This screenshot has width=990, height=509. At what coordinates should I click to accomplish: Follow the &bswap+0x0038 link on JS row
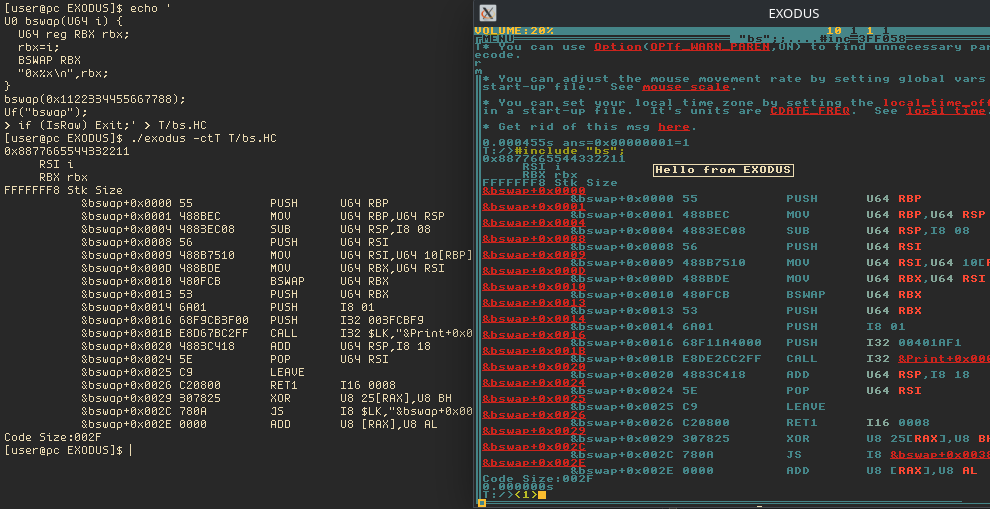click(x=940, y=455)
